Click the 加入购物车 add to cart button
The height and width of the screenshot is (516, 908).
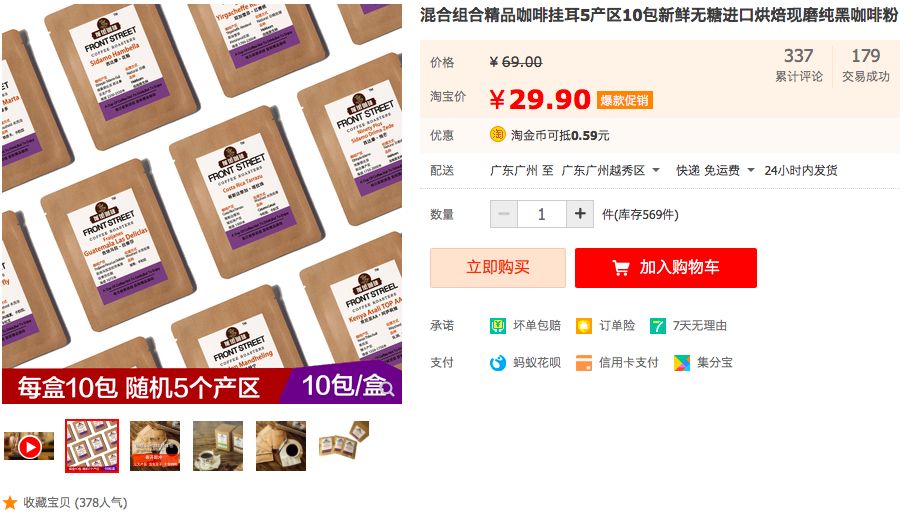point(665,268)
